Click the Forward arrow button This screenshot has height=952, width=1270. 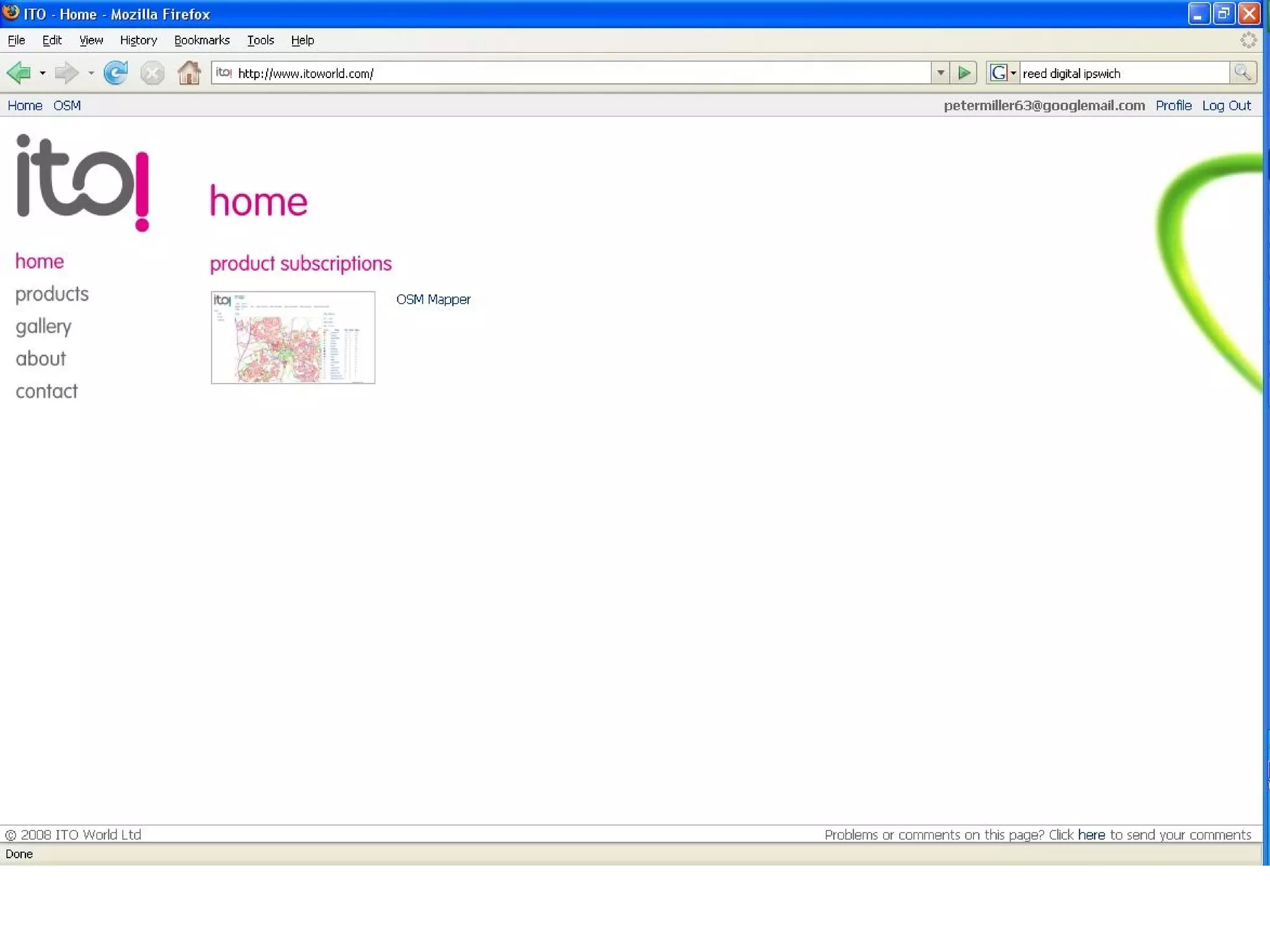click(66, 73)
